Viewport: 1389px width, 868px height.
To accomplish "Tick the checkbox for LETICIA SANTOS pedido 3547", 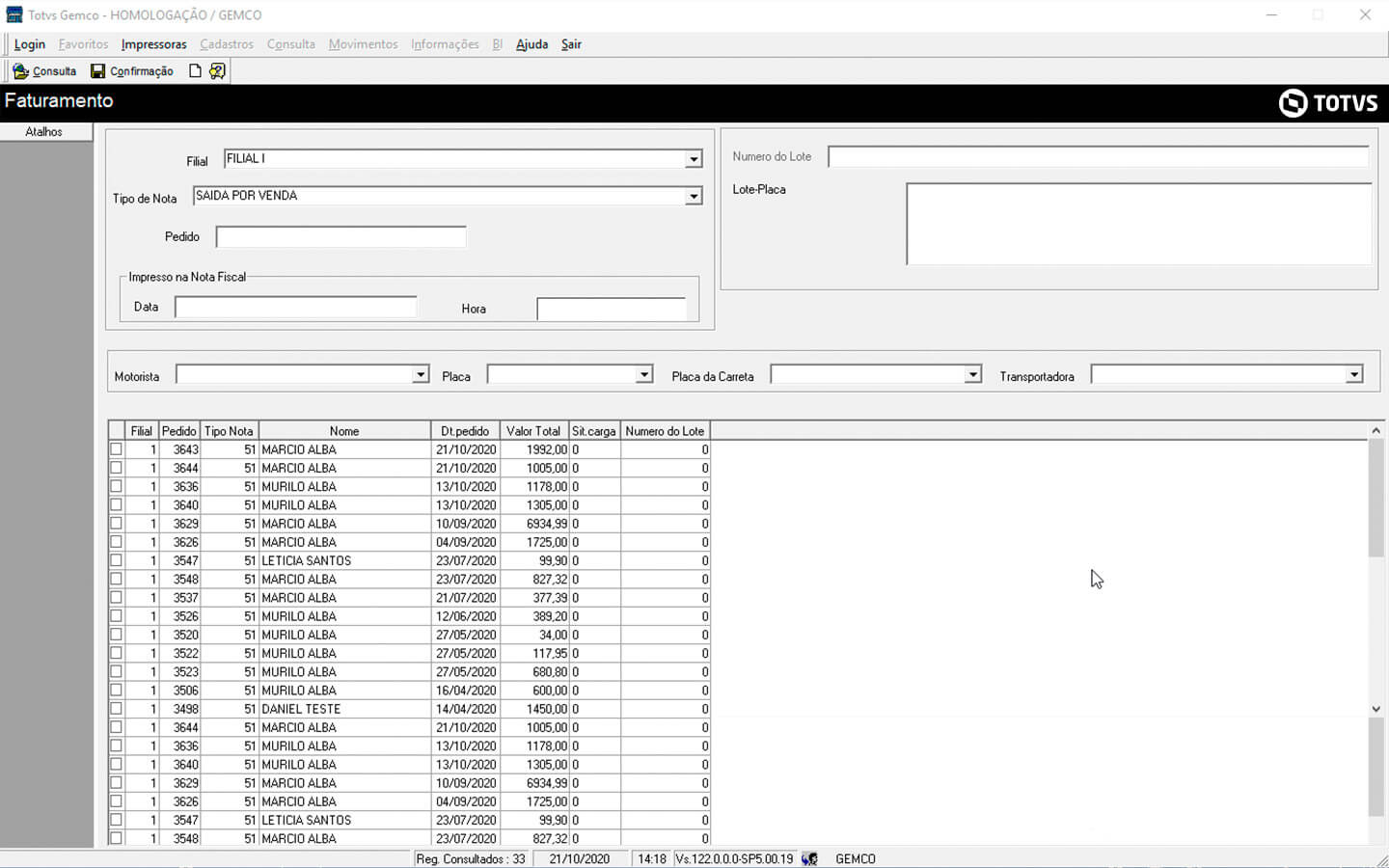I will coord(117,560).
